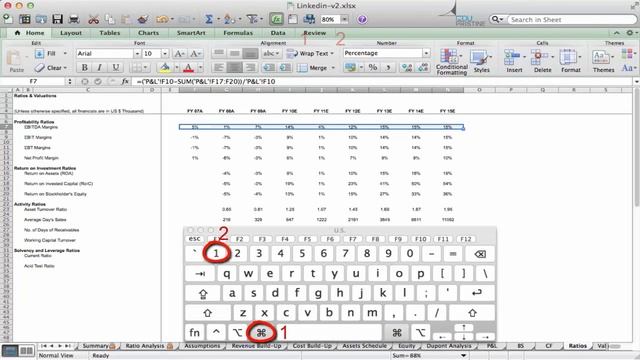Click the Themes button
Screen dimensions: 640x360
pyautogui.click(x=603, y=61)
